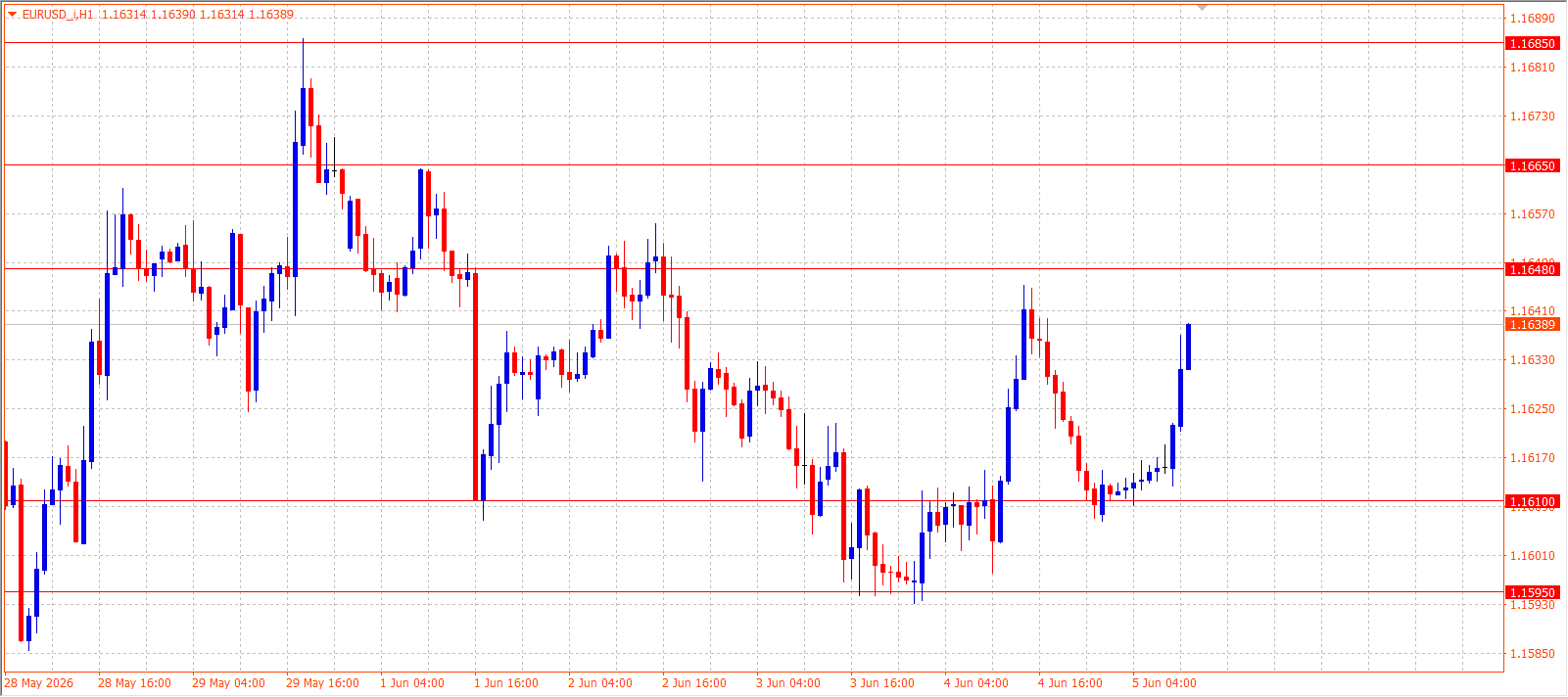Click the 1.16250 price scale value
This screenshot has height=697, width=1568.
(1532, 409)
